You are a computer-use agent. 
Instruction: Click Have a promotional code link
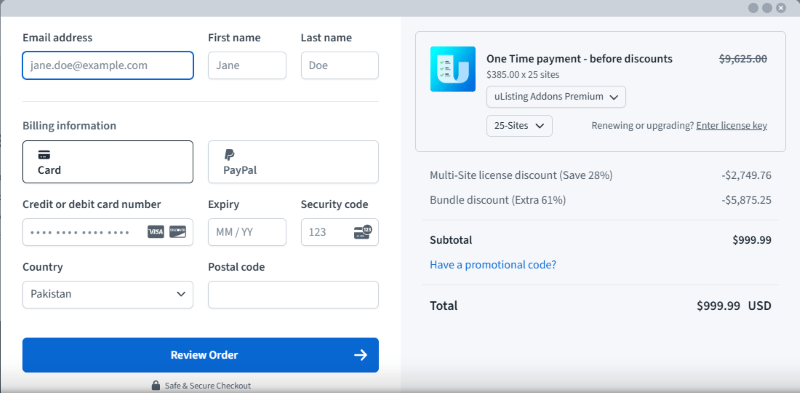coord(493,265)
